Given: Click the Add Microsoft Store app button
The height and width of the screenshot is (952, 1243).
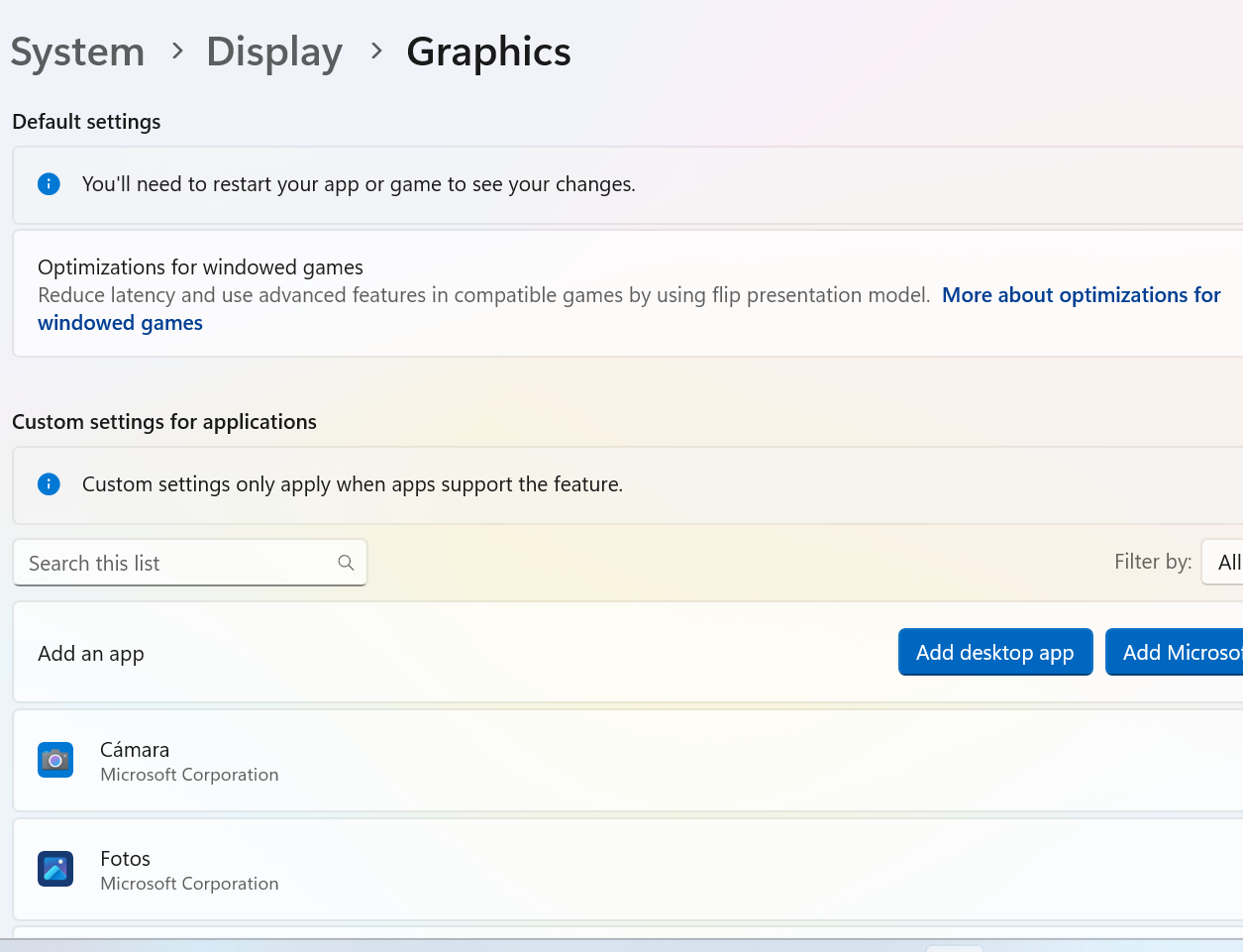Looking at the screenshot, I should click(x=1184, y=652).
